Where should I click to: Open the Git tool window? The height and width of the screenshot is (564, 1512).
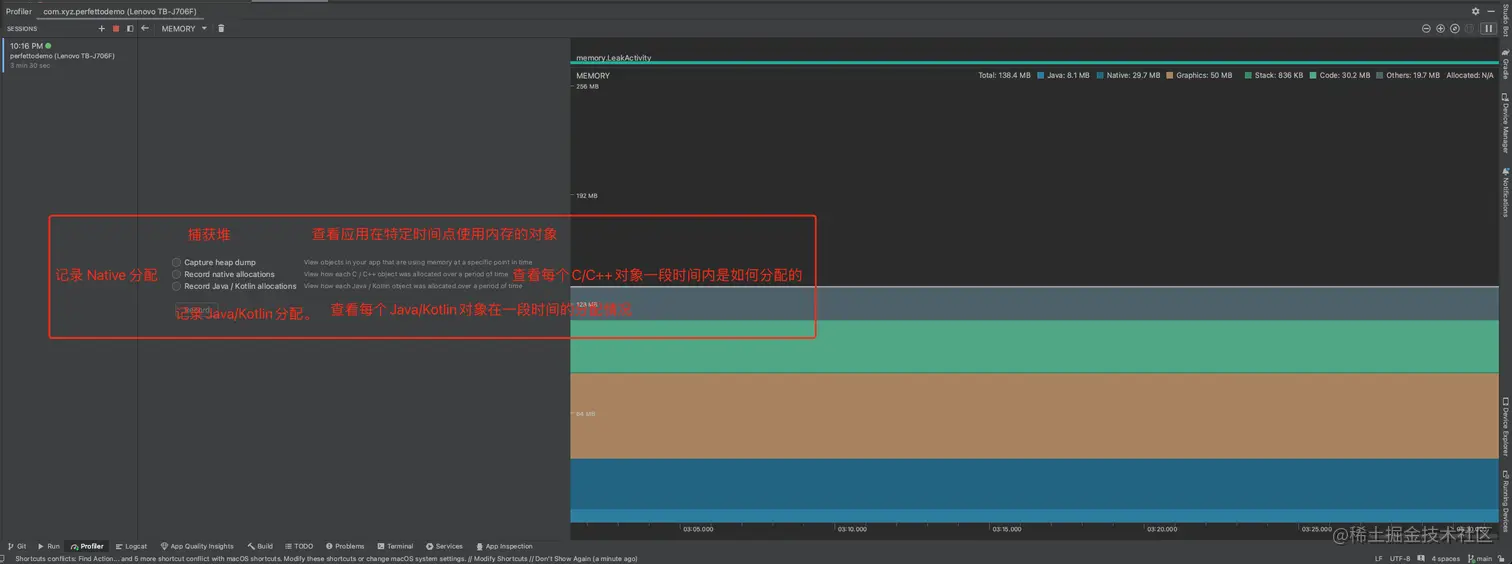(17, 546)
